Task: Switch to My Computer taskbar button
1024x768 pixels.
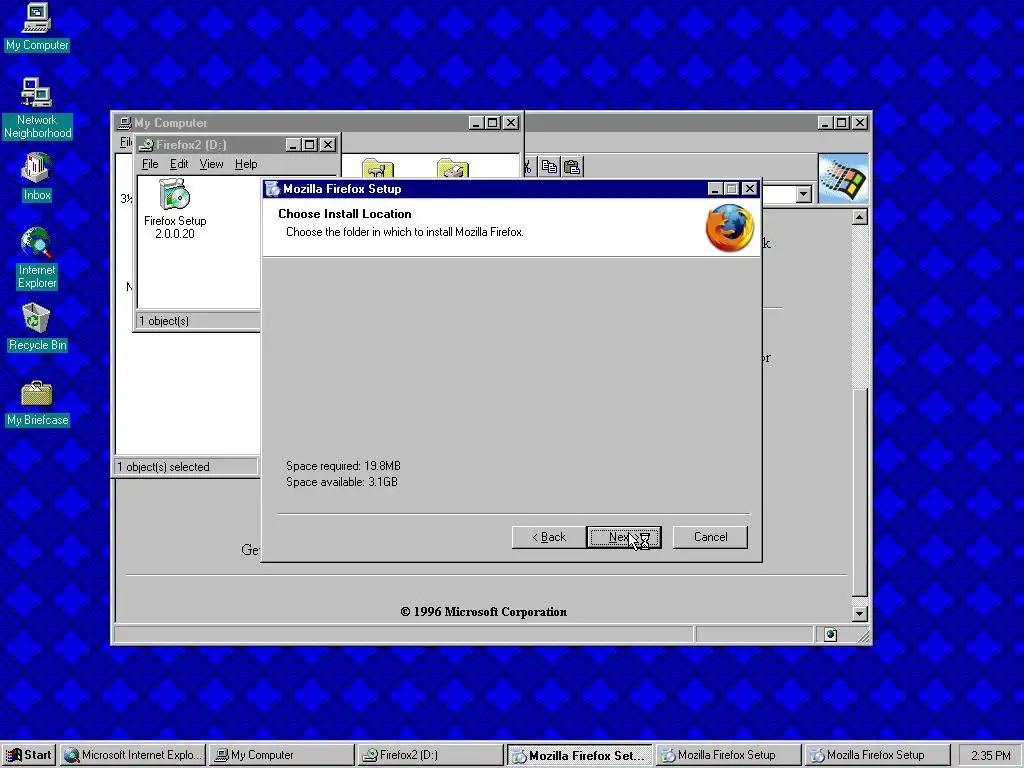Action: (282, 755)
